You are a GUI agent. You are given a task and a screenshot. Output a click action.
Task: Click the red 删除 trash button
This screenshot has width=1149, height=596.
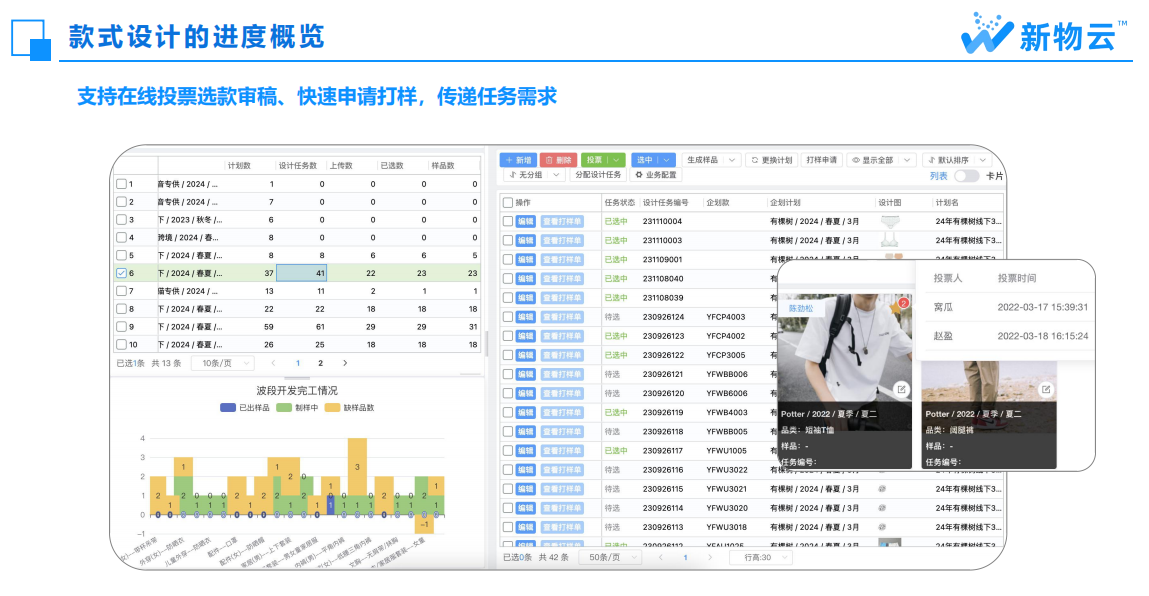pos(558,160)
